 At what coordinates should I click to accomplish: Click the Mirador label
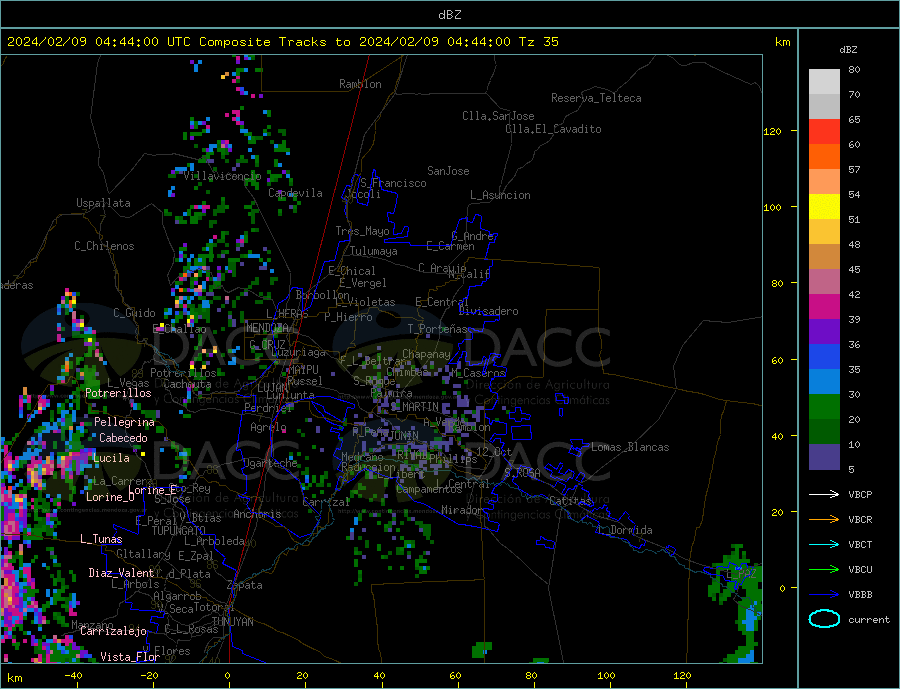pos(462,510)
